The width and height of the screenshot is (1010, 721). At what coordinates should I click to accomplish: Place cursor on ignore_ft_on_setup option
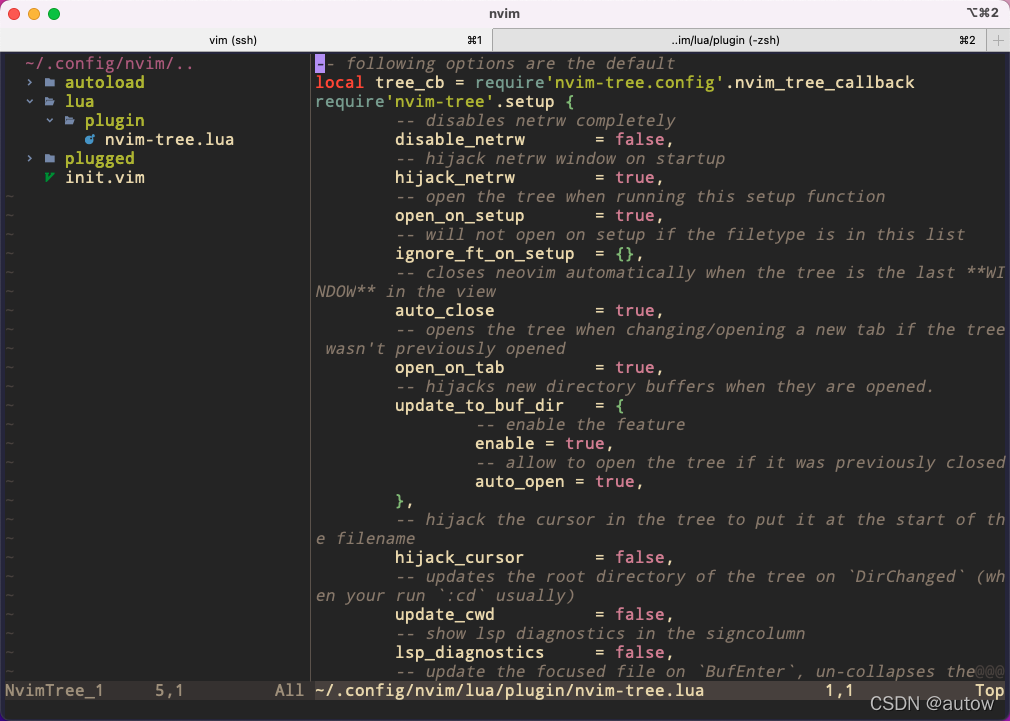click(x=484, y=253)
